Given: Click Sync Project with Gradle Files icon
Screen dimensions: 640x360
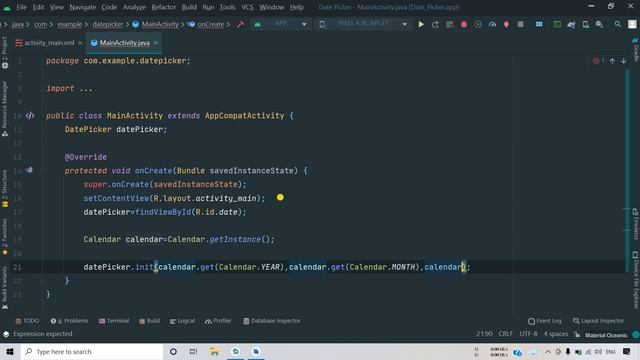Looking at the screenshot, I should click(x=571, y=24).
